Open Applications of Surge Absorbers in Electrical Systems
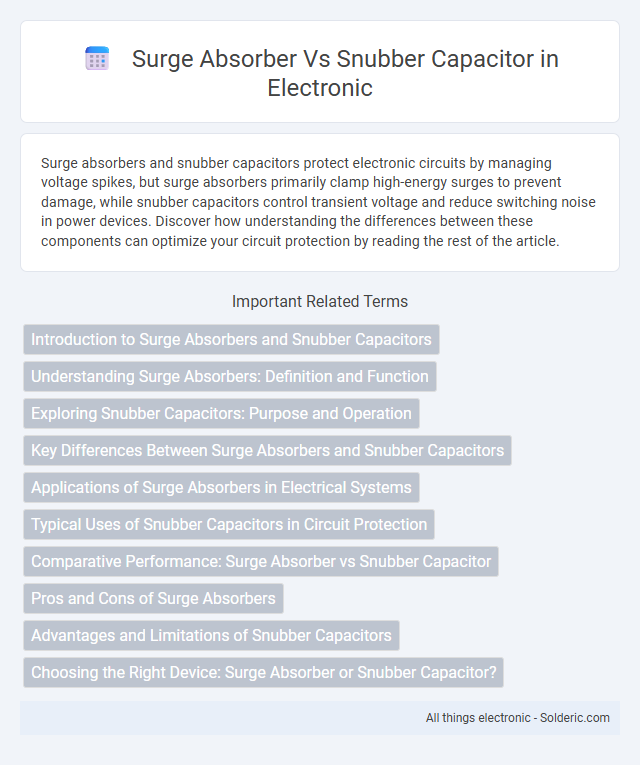Viewport: 640px width, 765px height. pos(221,487)
